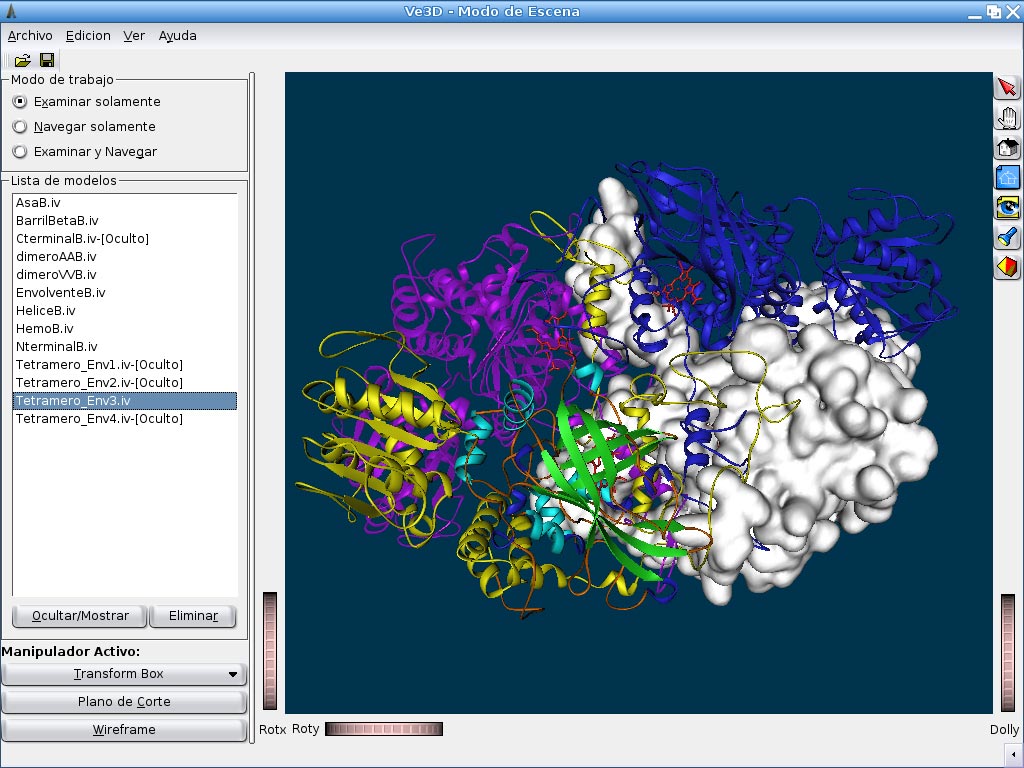Open the Edicion menu
This screenshot has height=768, width=1024.
click(x=88, y=35)
